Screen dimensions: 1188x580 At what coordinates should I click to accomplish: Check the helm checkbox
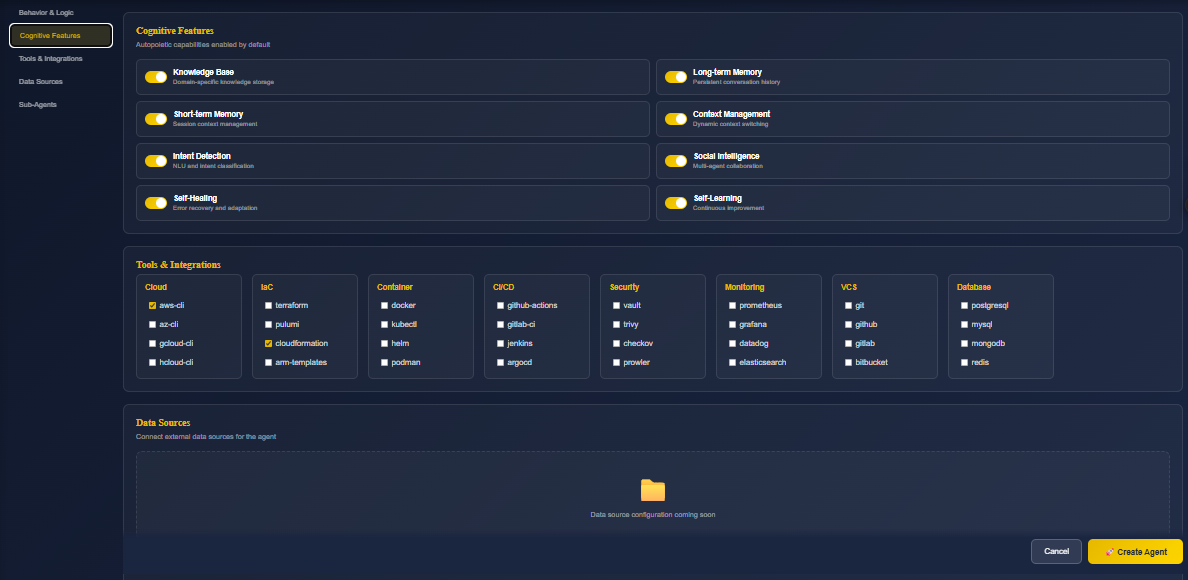click(x=384, y=344)
